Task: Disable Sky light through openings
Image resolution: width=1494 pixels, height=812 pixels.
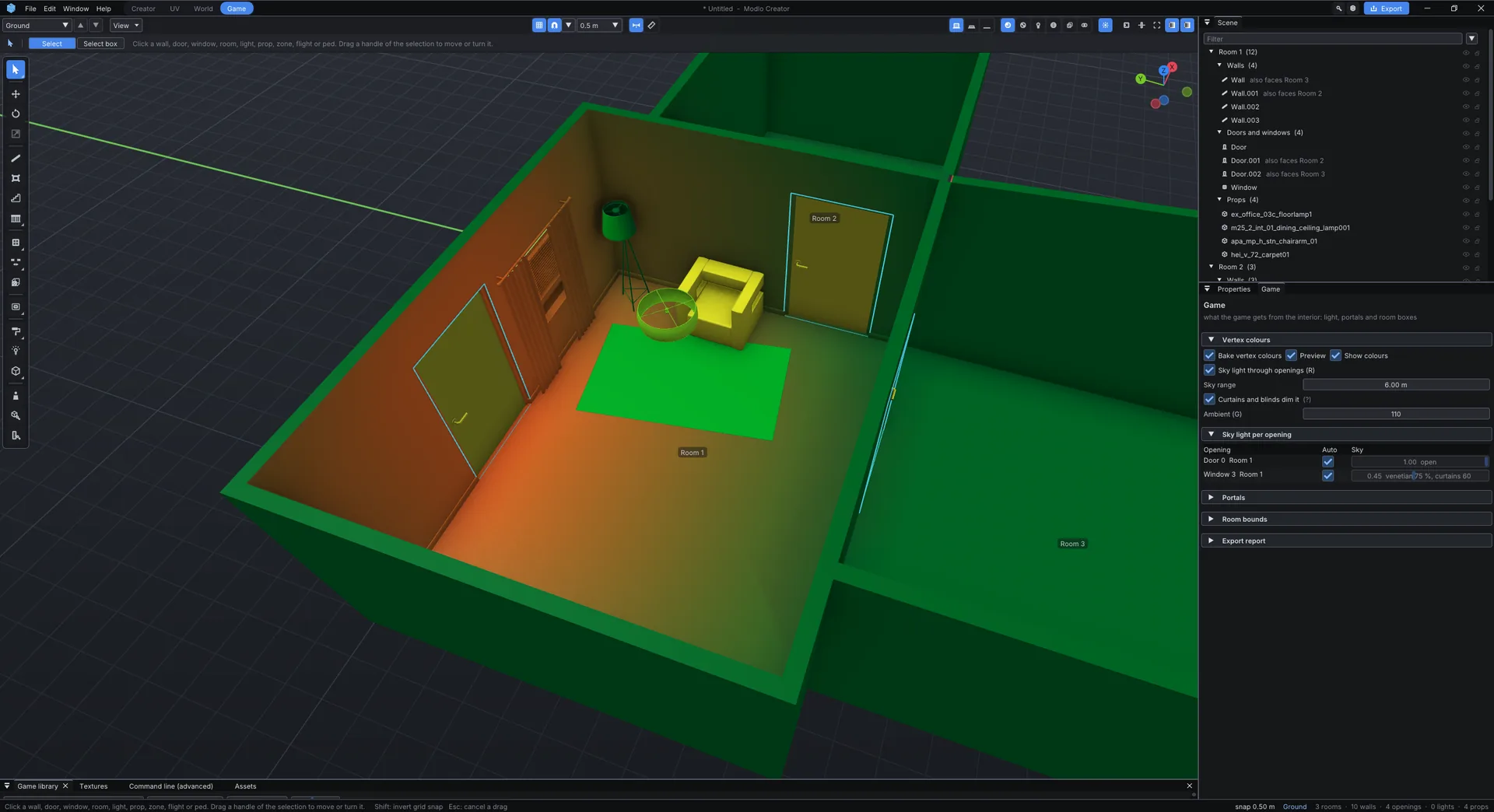Action: click(x=1209, y=370)
